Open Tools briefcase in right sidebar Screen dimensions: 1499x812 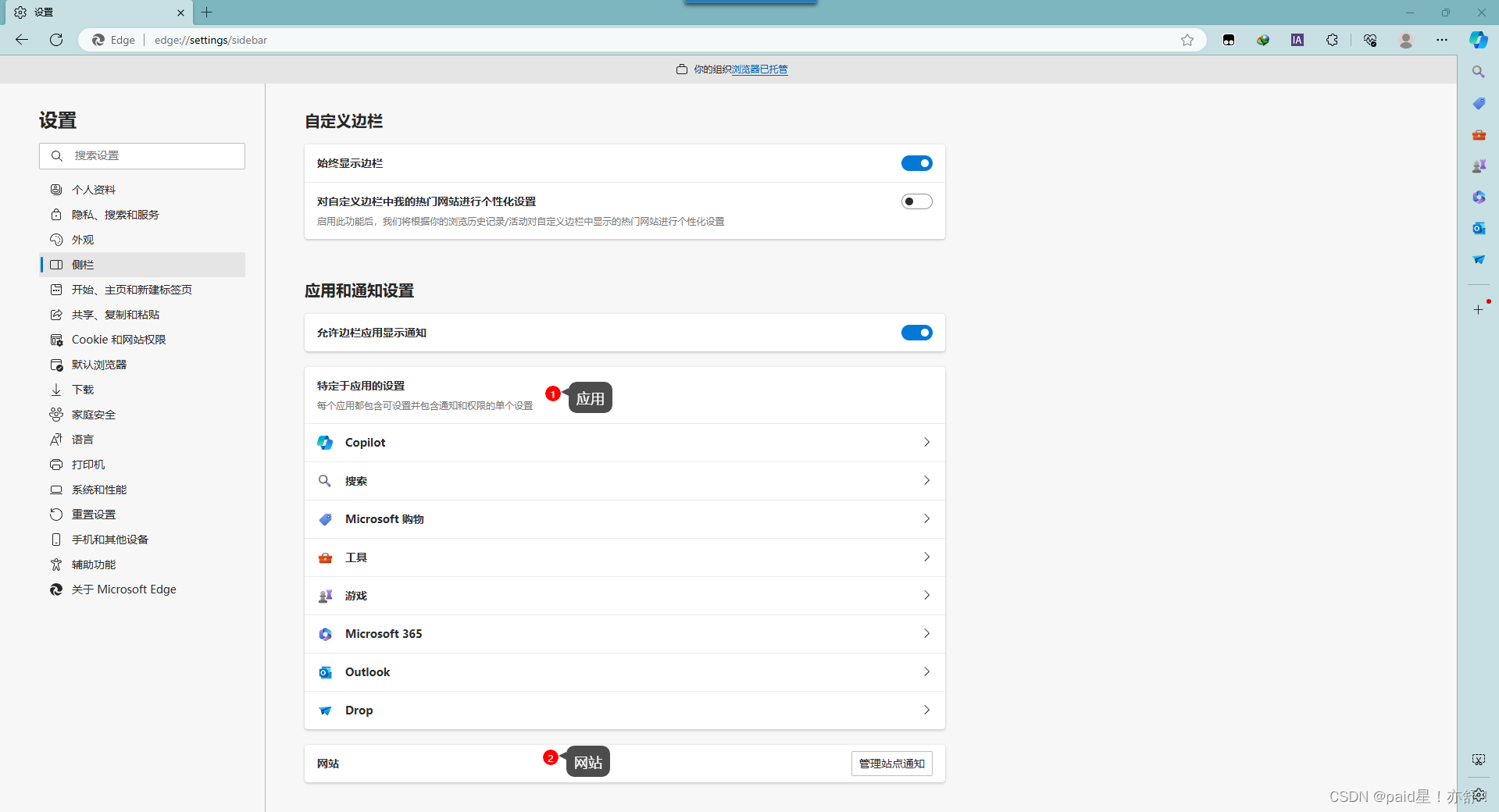point(1478,134)
